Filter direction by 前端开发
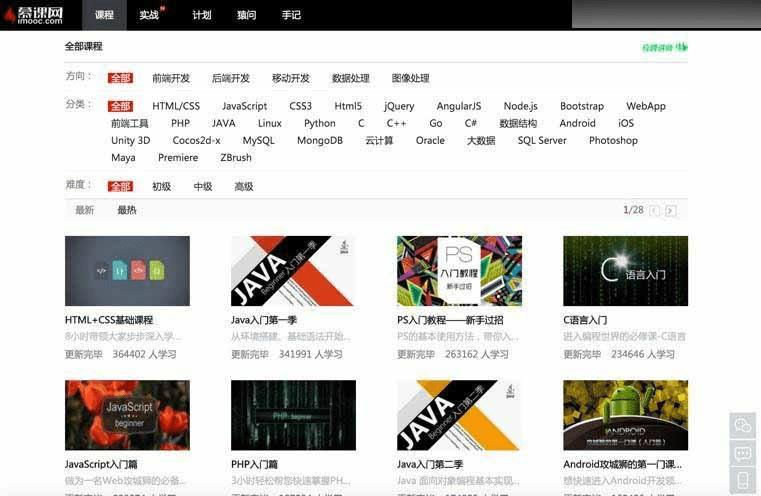The image size is (761, 496). 171,78
